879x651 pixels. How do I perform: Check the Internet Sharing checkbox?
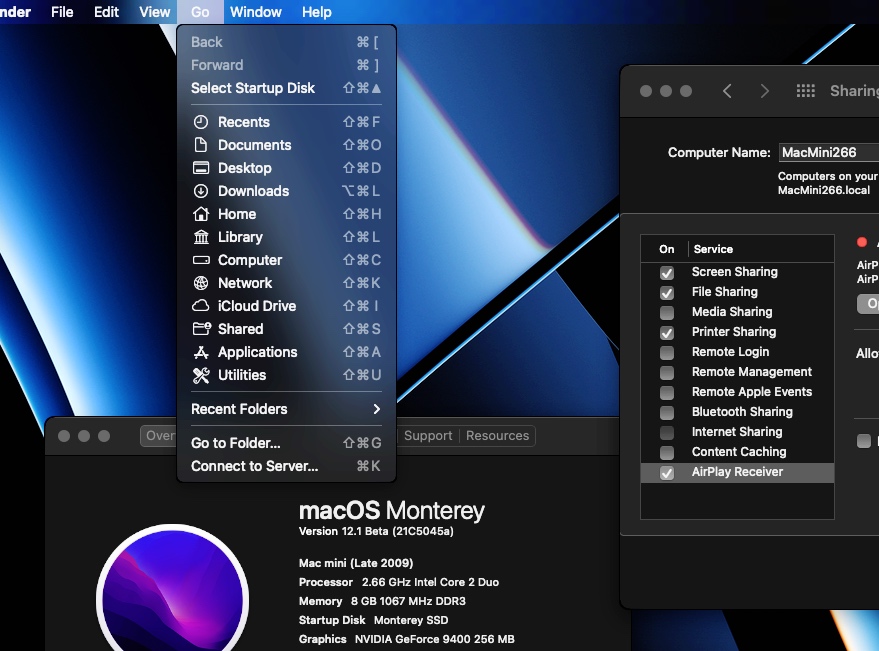tap(667, 433)
